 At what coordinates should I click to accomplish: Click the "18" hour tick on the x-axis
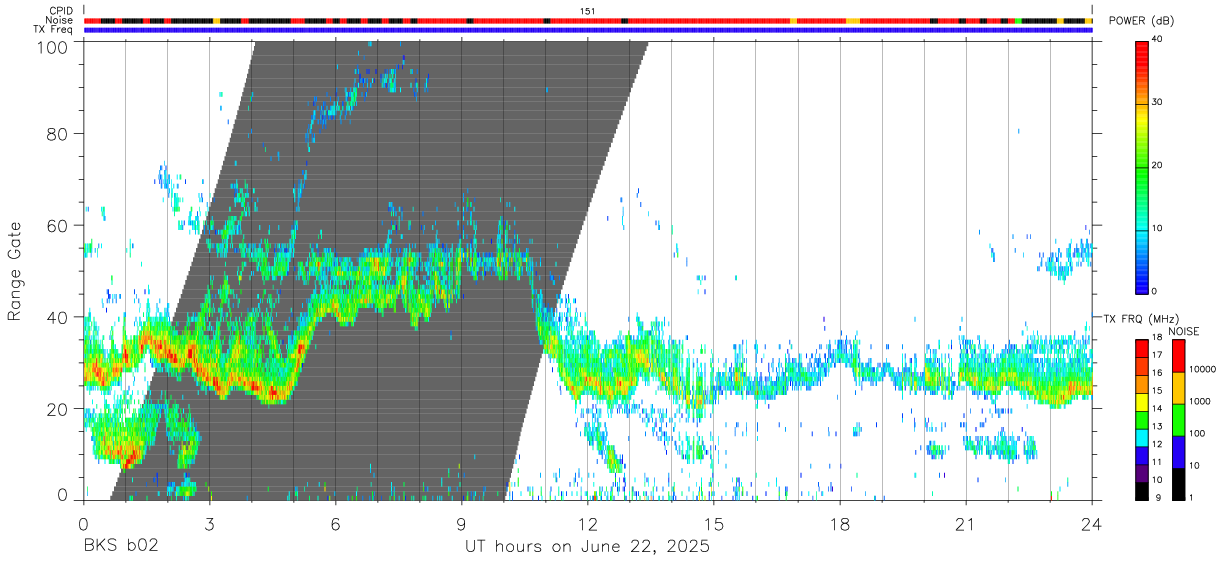point(840,524)
